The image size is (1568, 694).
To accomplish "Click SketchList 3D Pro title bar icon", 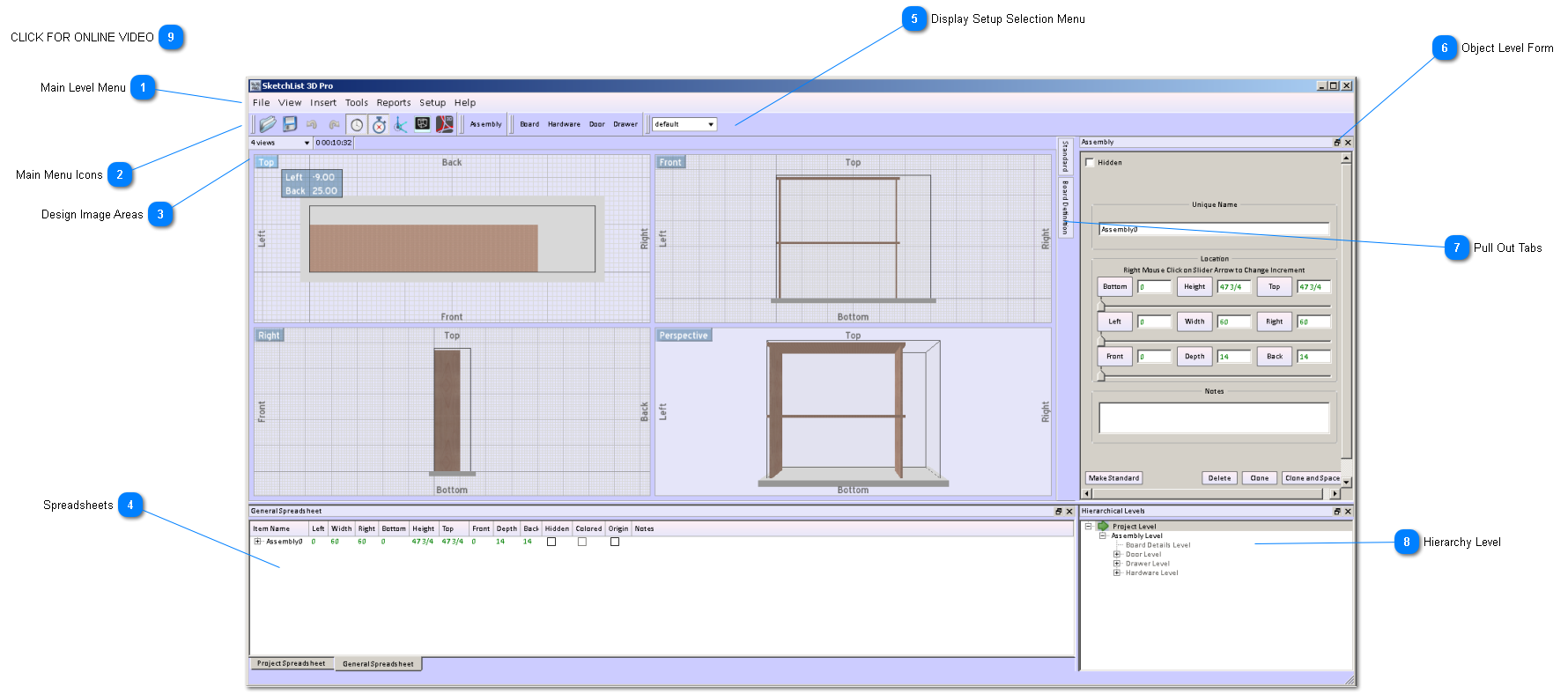I will (x=255, y=85).
